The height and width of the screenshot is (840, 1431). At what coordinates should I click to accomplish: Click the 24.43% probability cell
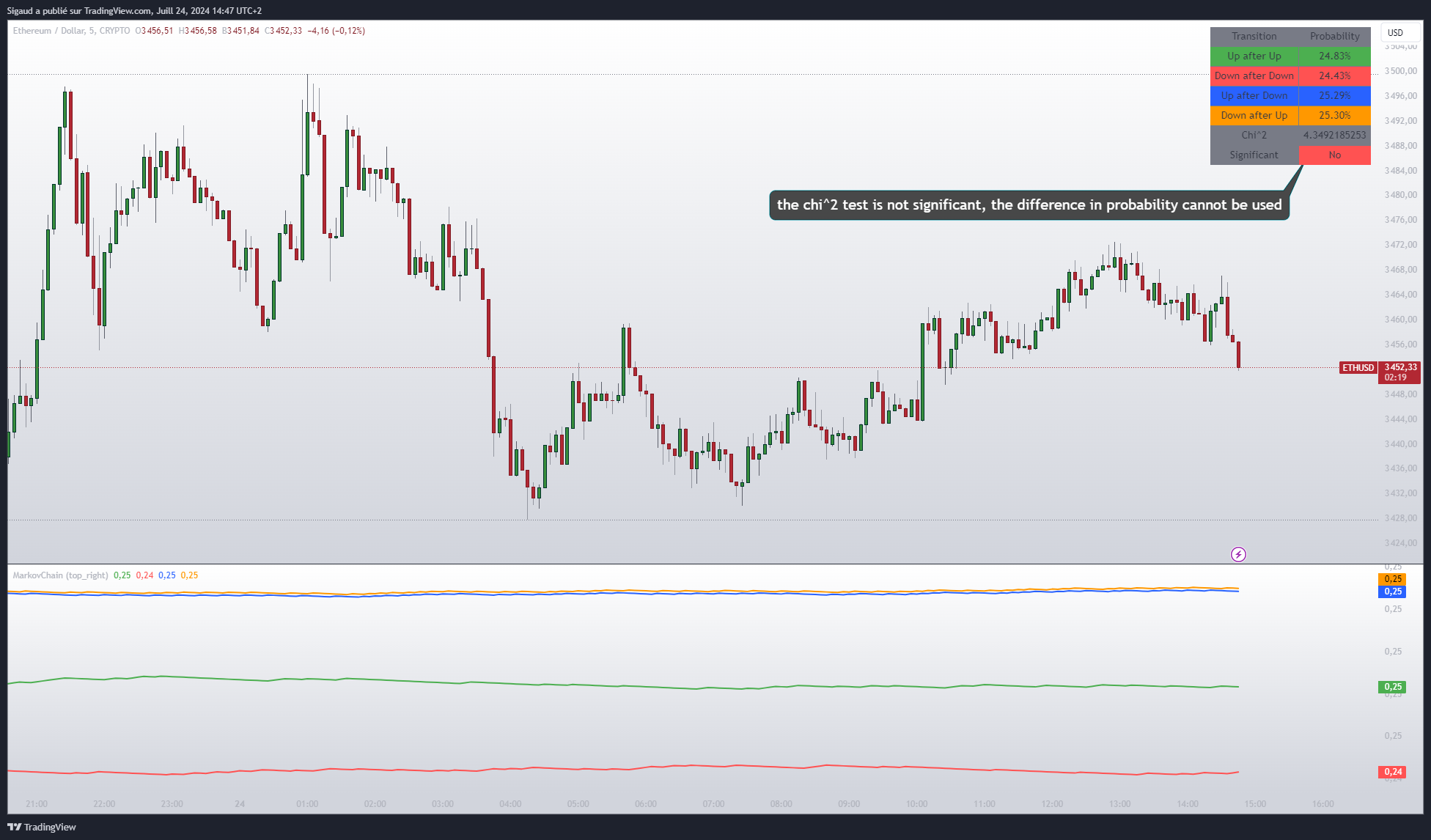[1335, 75]
